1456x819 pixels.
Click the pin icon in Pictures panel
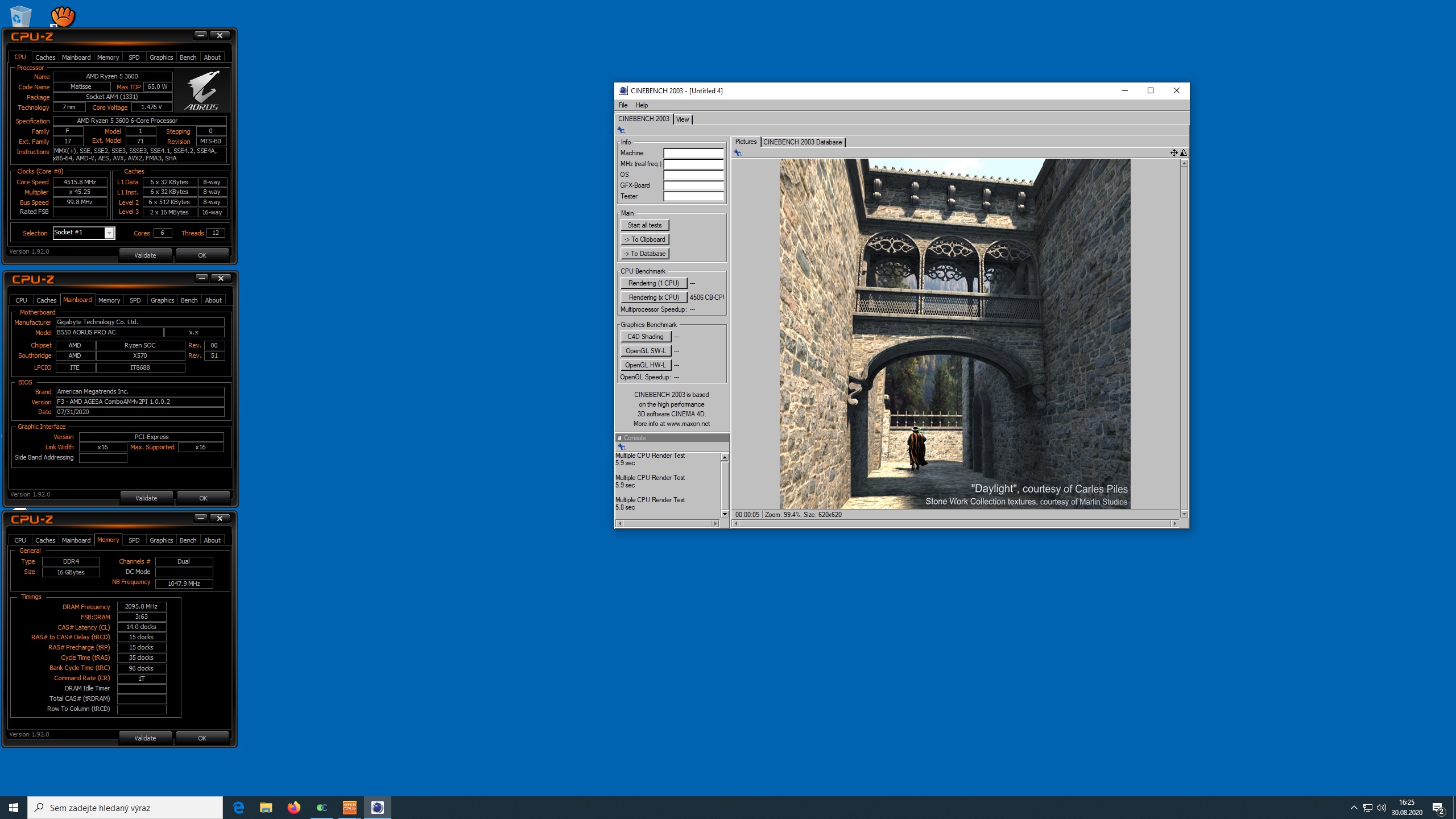click(x=738, y=152)
